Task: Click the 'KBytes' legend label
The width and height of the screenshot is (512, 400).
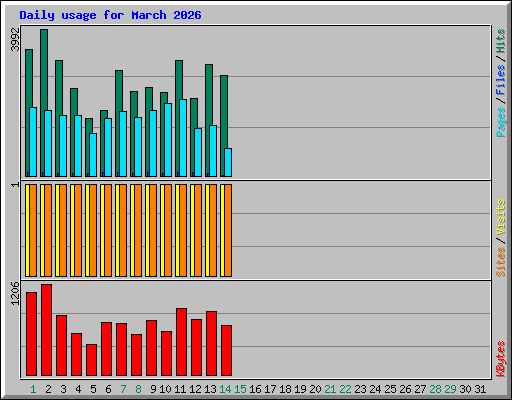Action: 500,359
